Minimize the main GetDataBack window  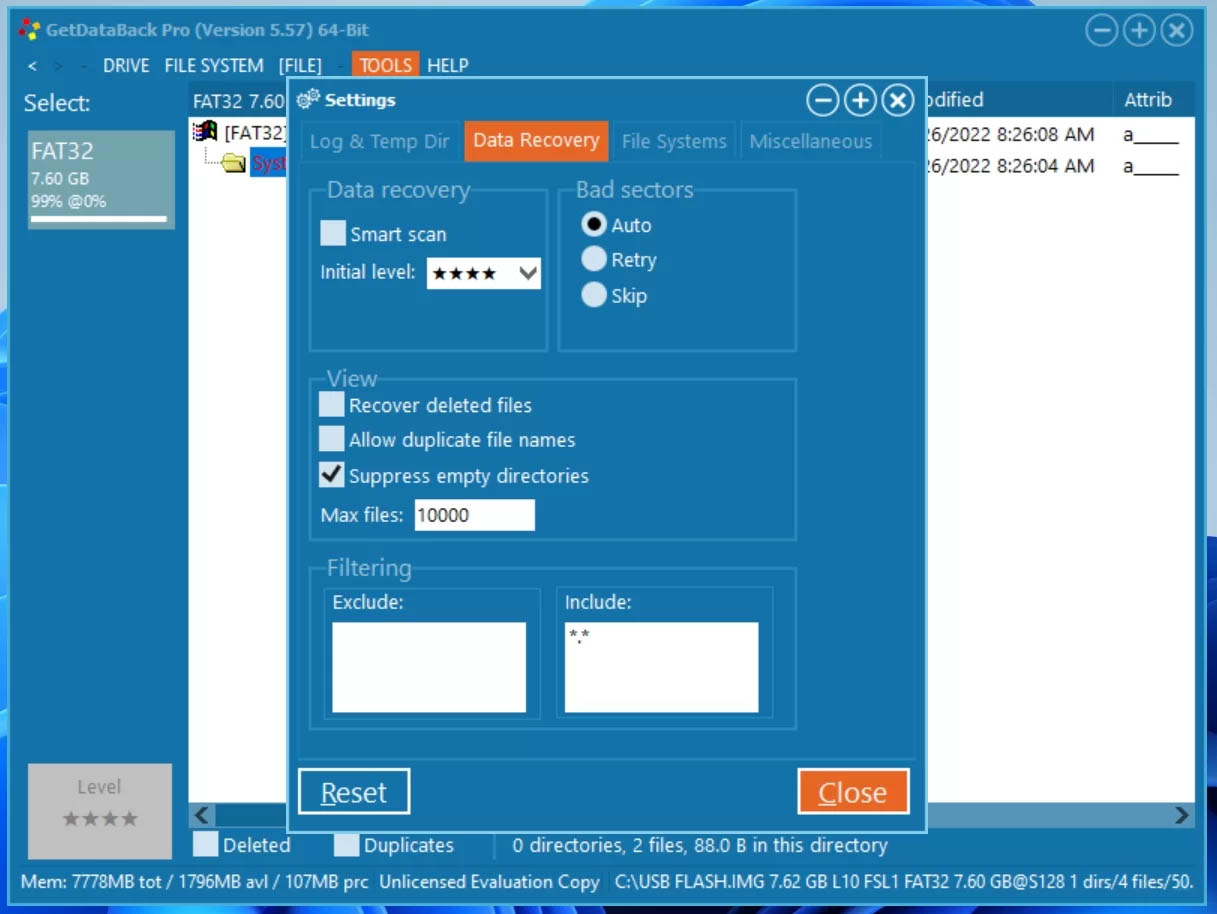(1101, 31)
